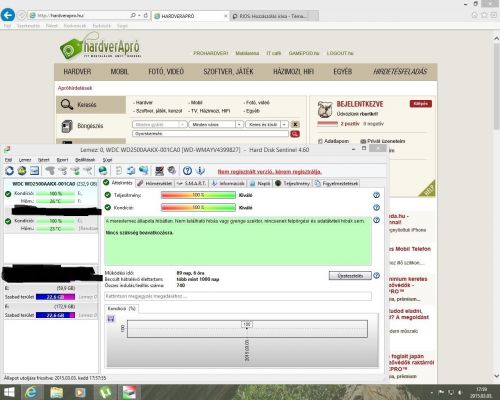Open the Fájl menu in Hard Disk Sentinel
This screenshot has width=500, height=400.
8,160
